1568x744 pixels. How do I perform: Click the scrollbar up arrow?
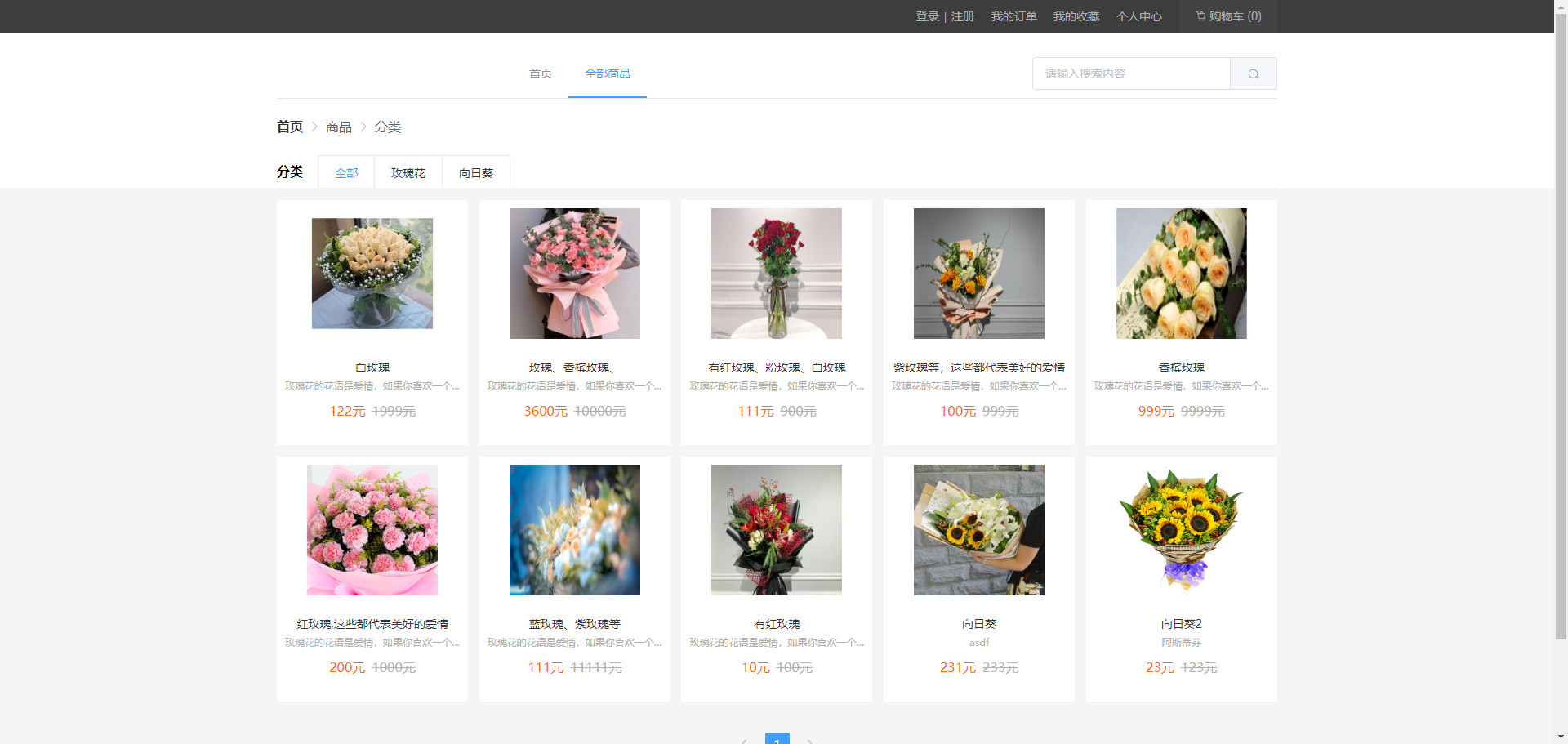tap(1561, 6)
